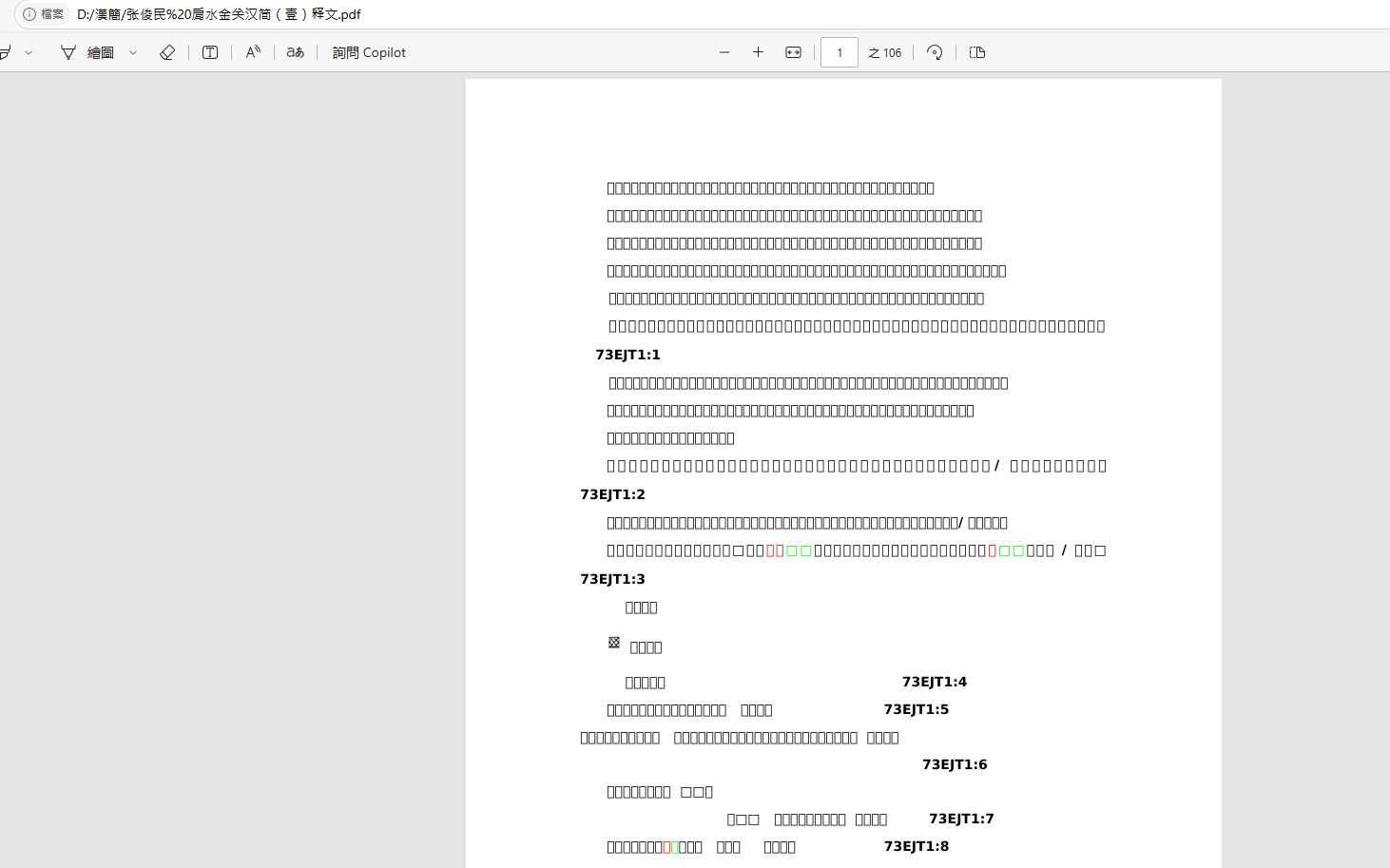
Task: Click the 73EJT1:8 label in document
Action: 916,846
